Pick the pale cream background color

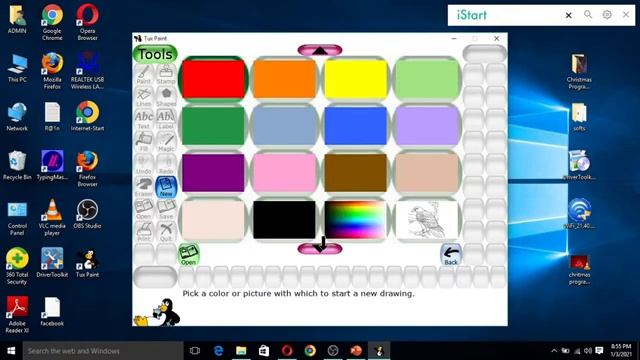pos(213,220)
